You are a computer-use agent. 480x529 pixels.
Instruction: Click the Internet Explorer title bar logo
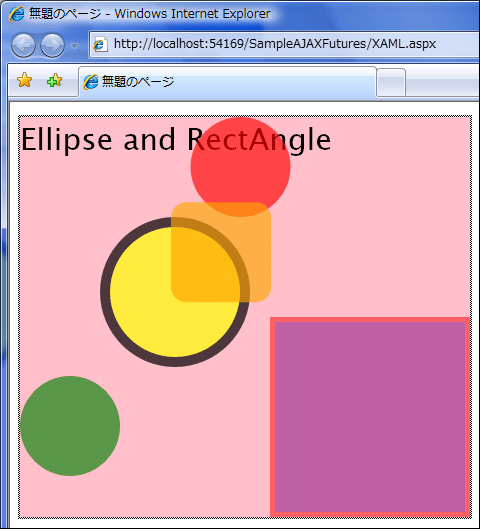pos(16,14)
